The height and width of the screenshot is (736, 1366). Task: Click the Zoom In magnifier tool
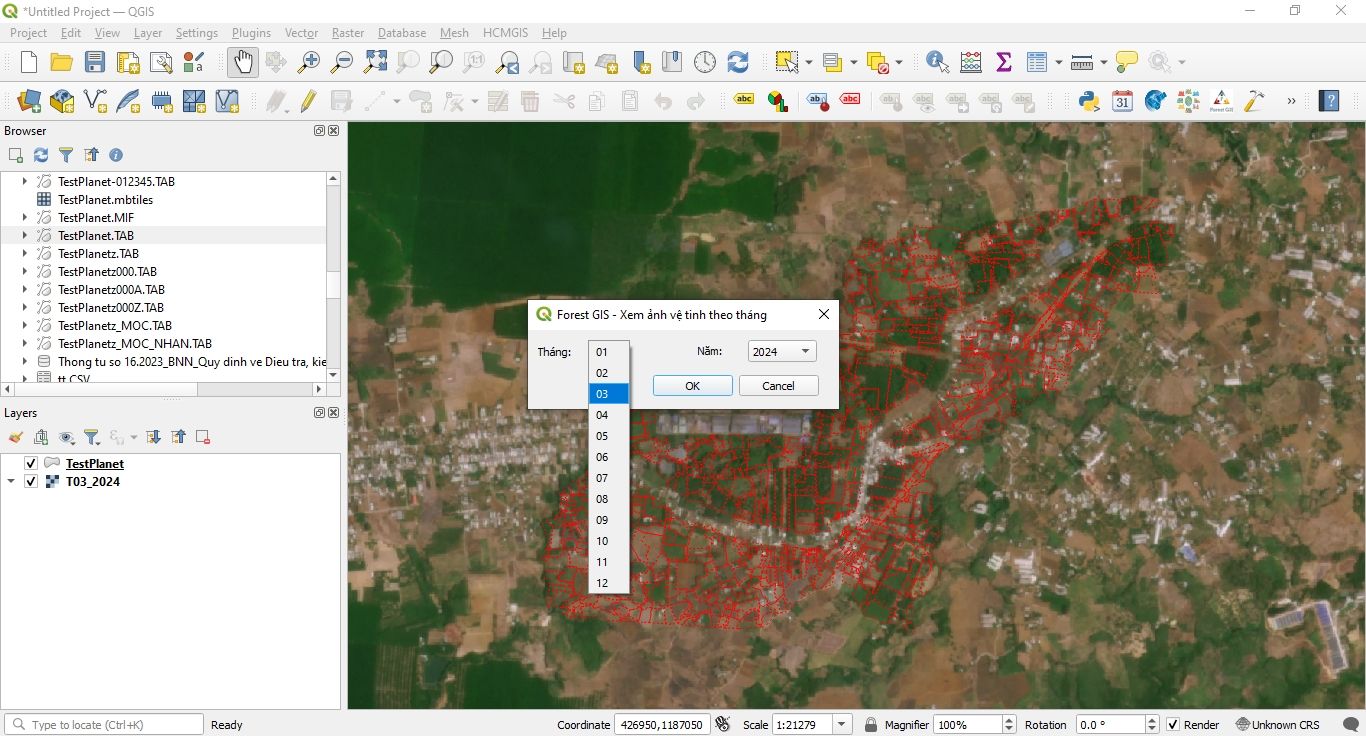(309, 62)
